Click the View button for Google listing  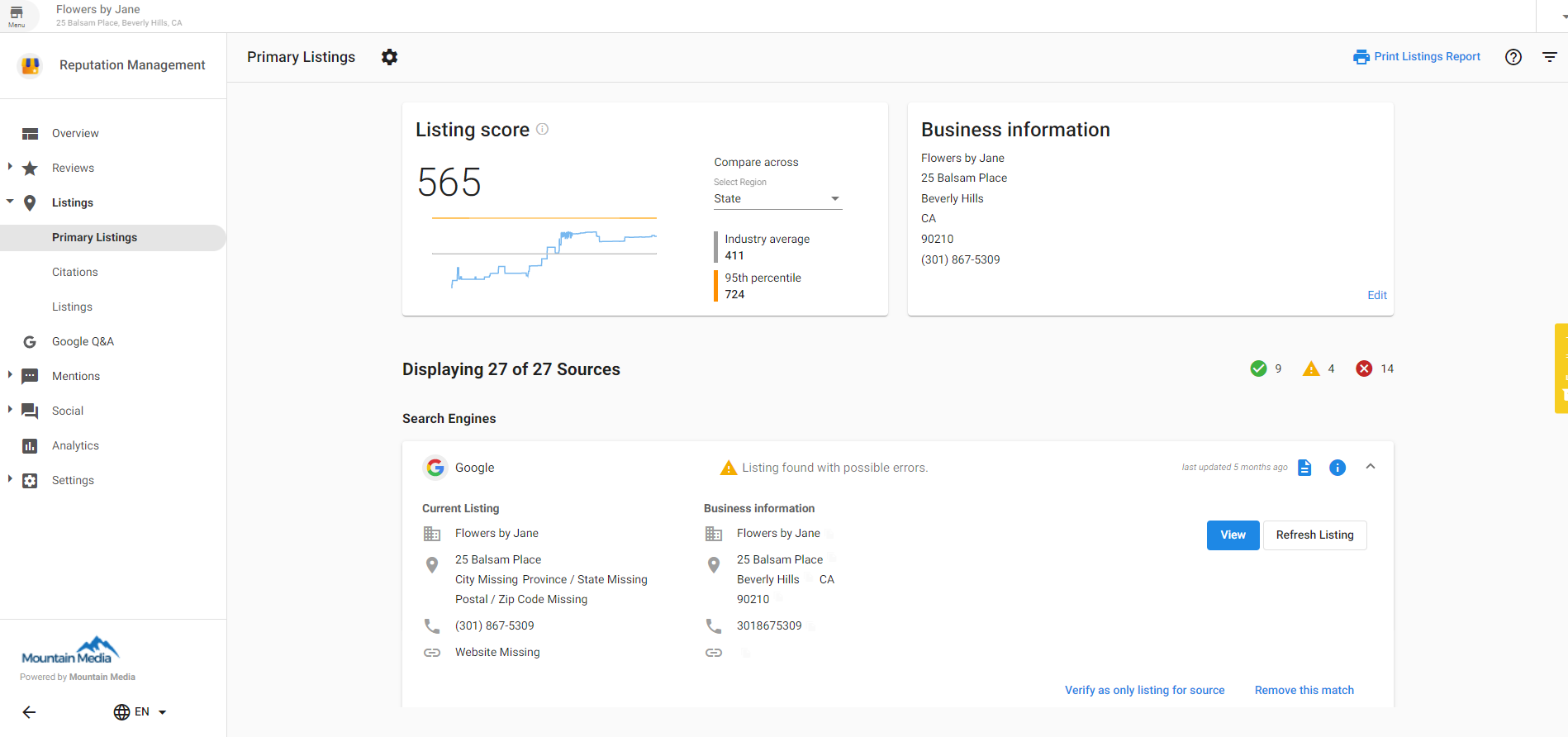click(1233, 535)
